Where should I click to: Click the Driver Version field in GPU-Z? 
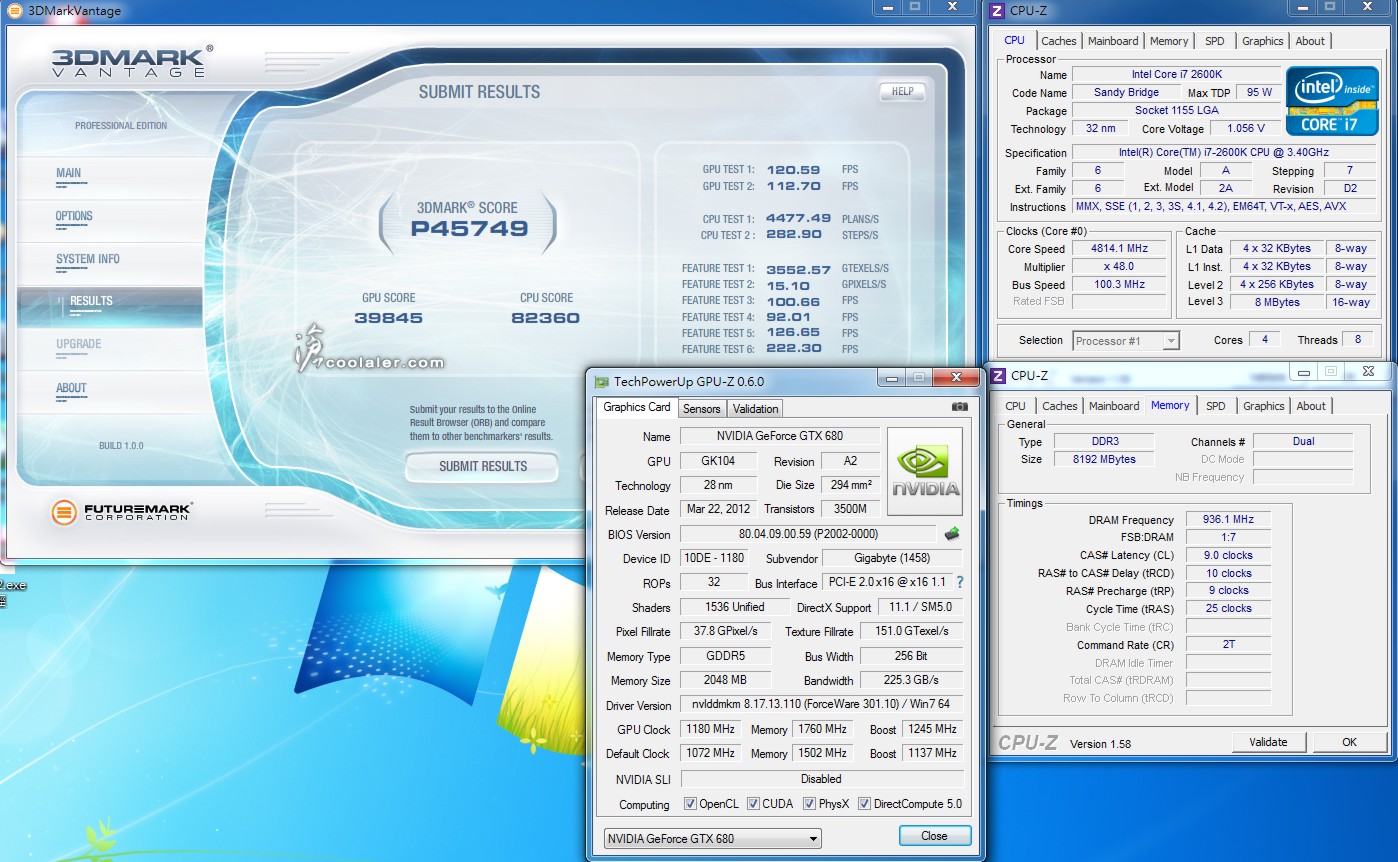tap(822, 705)
